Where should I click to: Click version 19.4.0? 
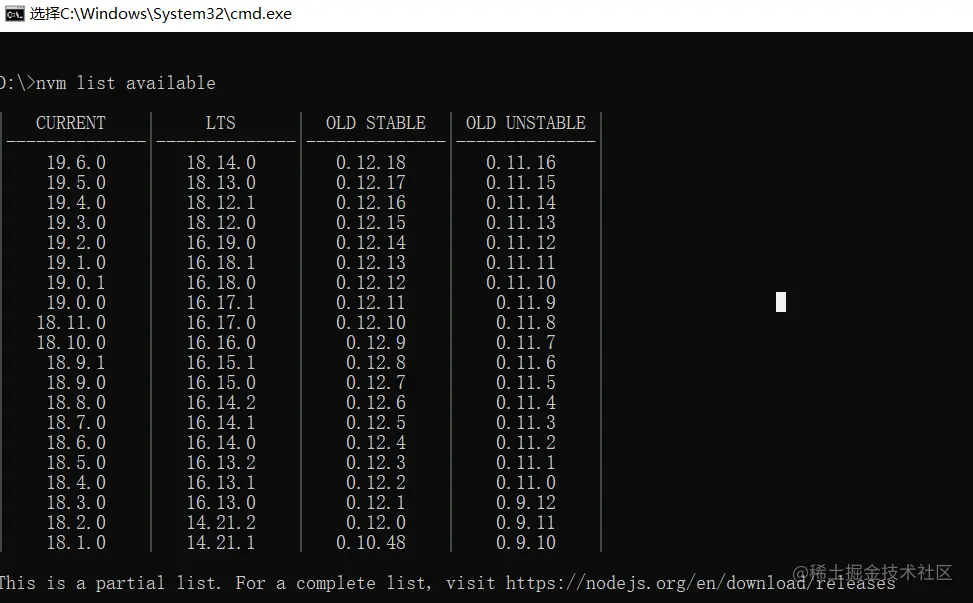coord(76,202)
